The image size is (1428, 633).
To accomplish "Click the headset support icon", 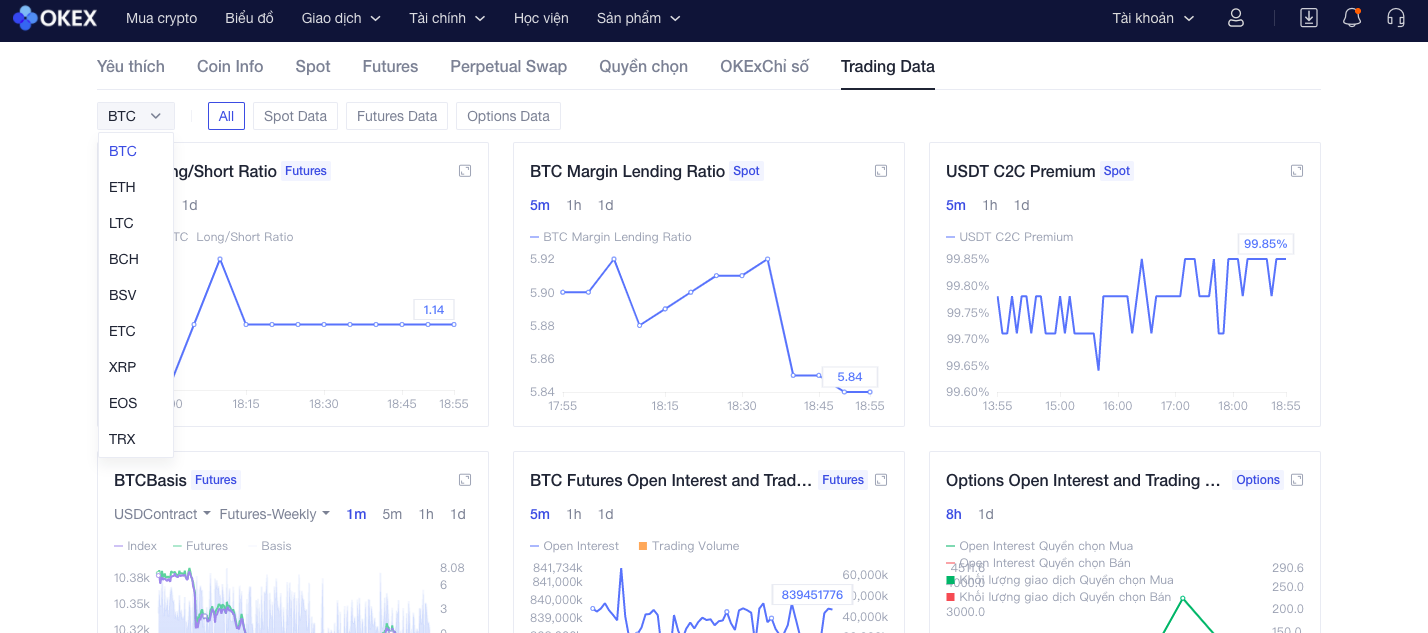I will pos(1396,18).
